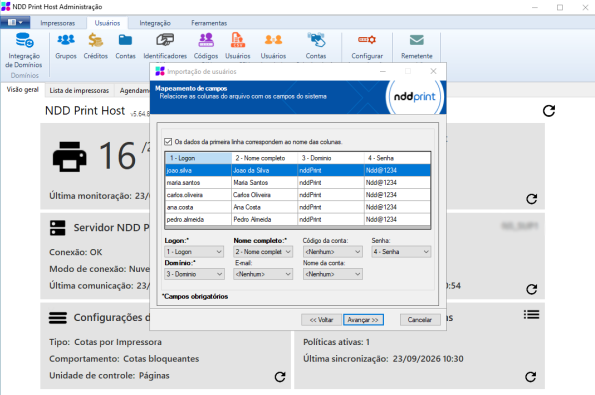This screenshot has width=595, height=395.
Task: Click the 2 - Nome completo column header
Action: 265,158
